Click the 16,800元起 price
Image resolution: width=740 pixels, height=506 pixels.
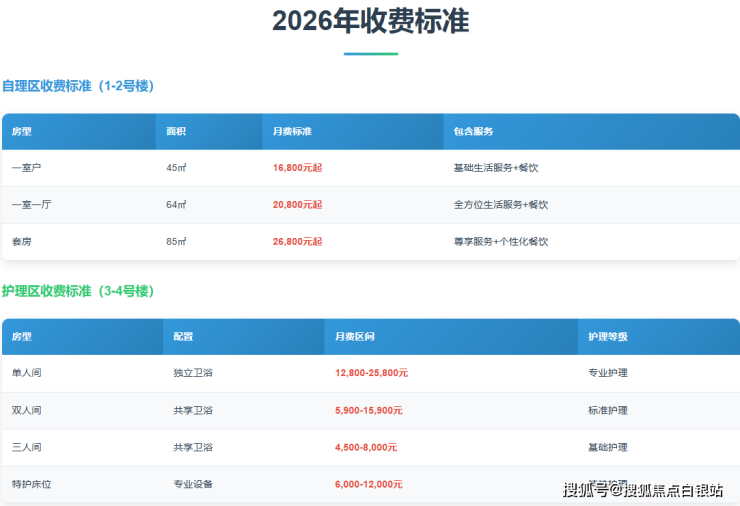coord(297,168)
